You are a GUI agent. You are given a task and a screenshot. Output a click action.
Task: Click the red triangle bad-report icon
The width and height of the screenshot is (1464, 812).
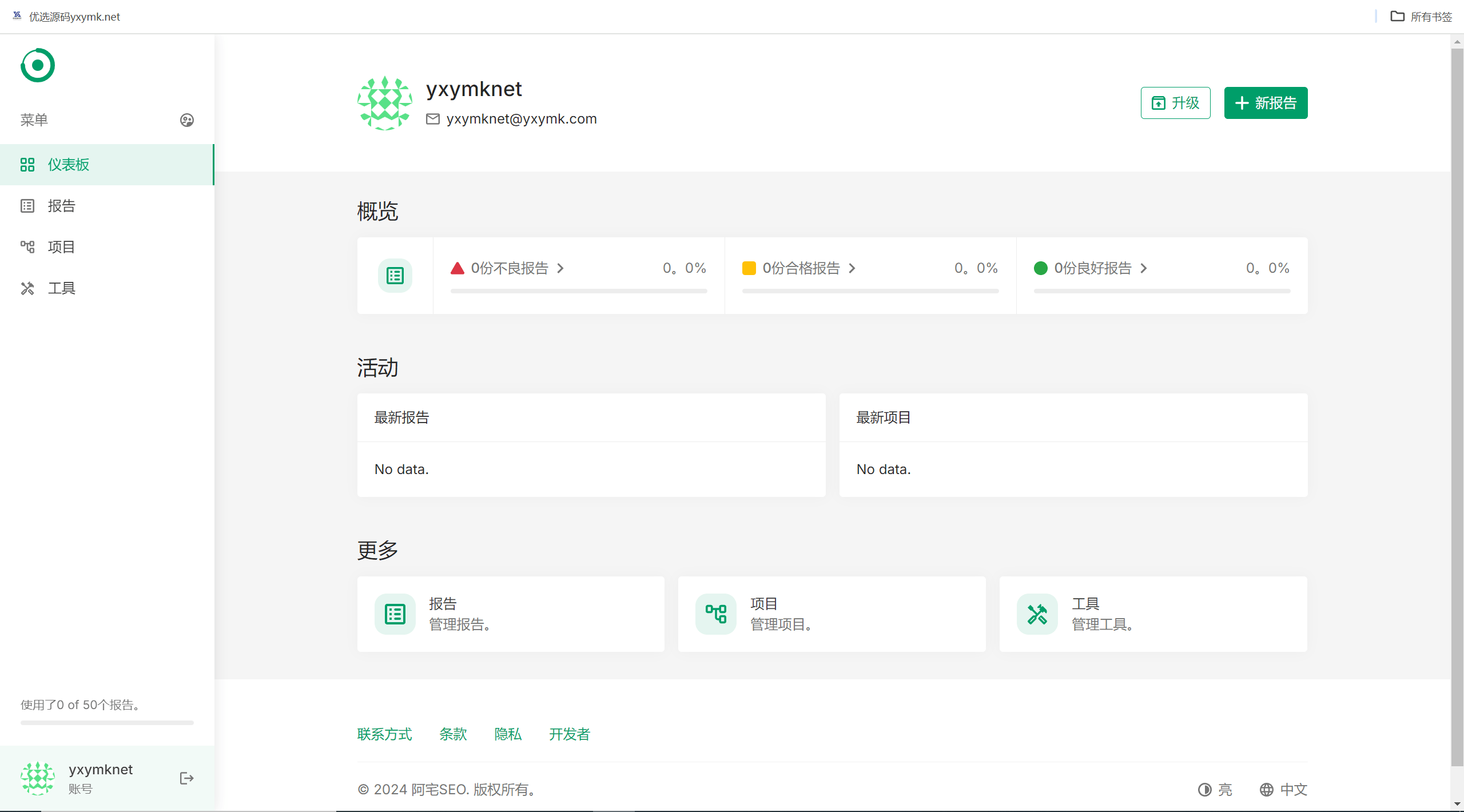click(457, 268)
